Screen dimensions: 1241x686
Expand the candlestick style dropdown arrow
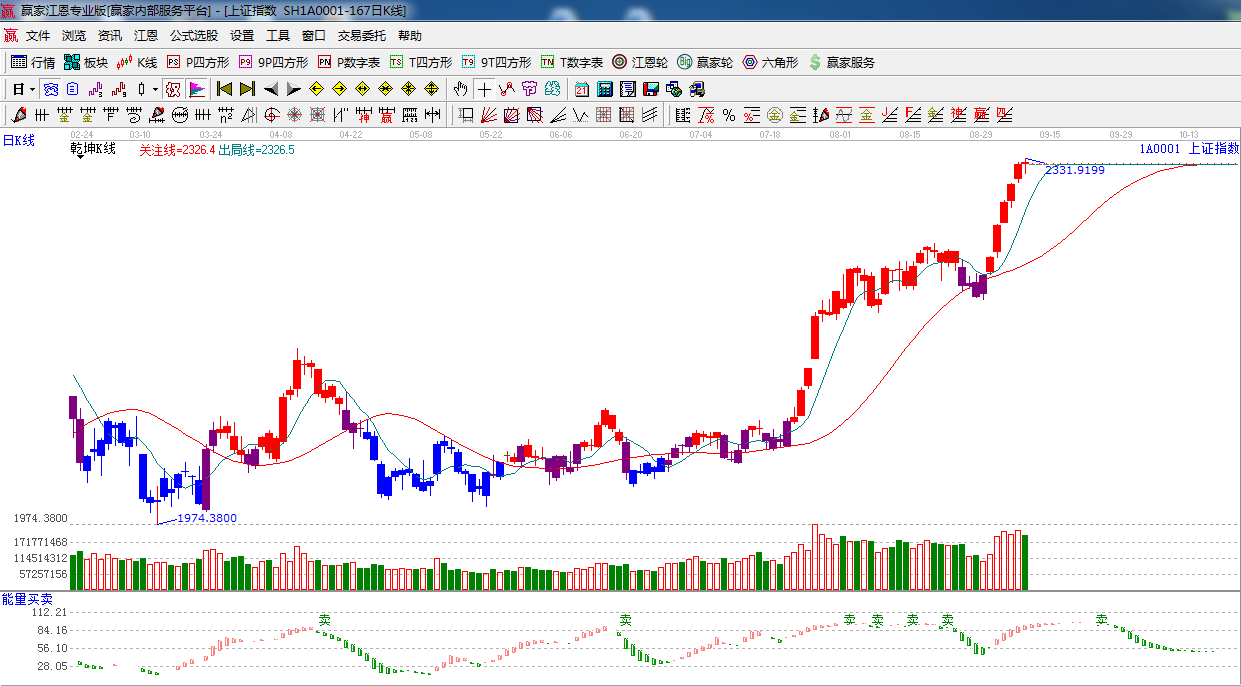point(155,89)
